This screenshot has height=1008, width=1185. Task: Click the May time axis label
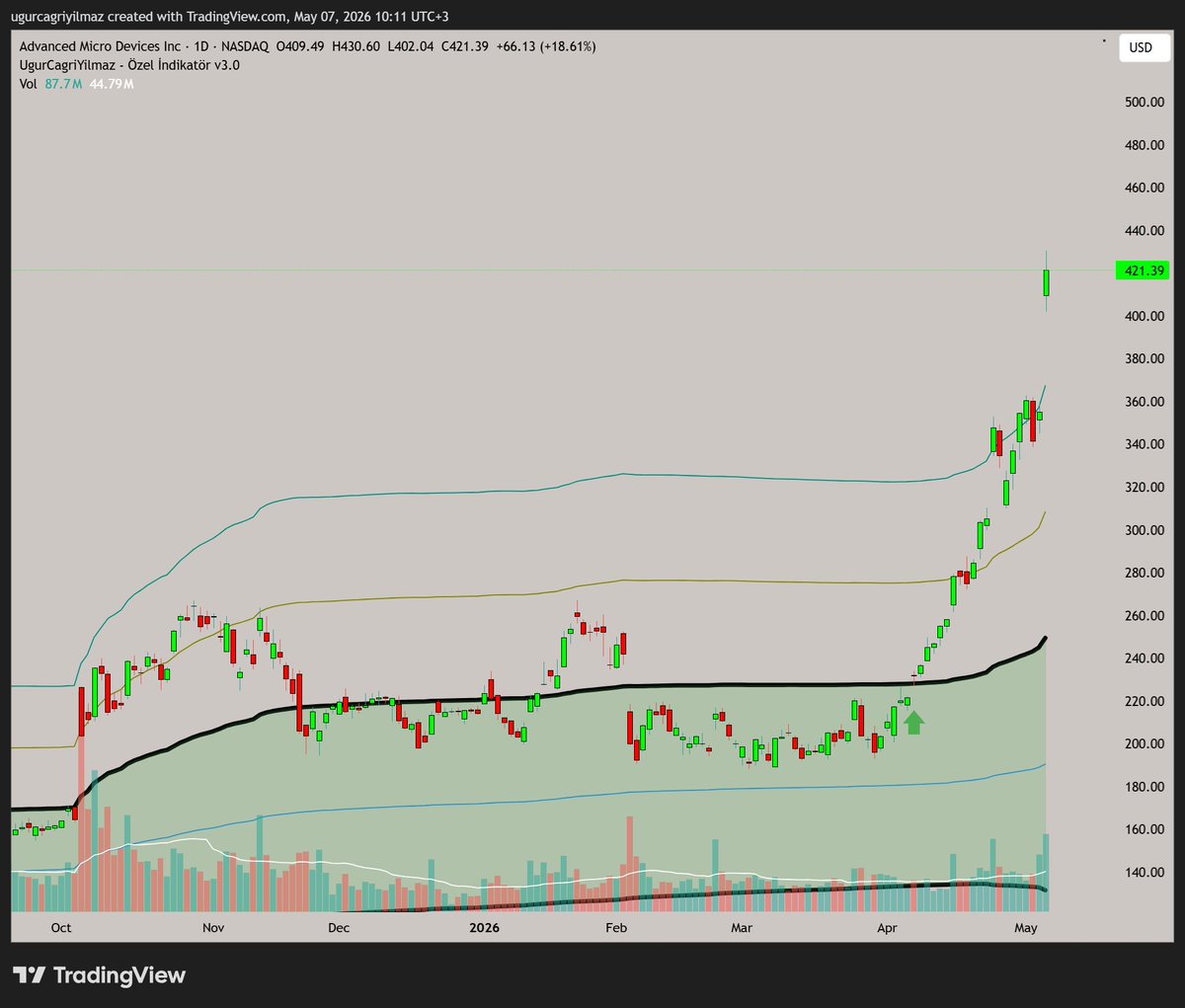(x=1026, y=928)
